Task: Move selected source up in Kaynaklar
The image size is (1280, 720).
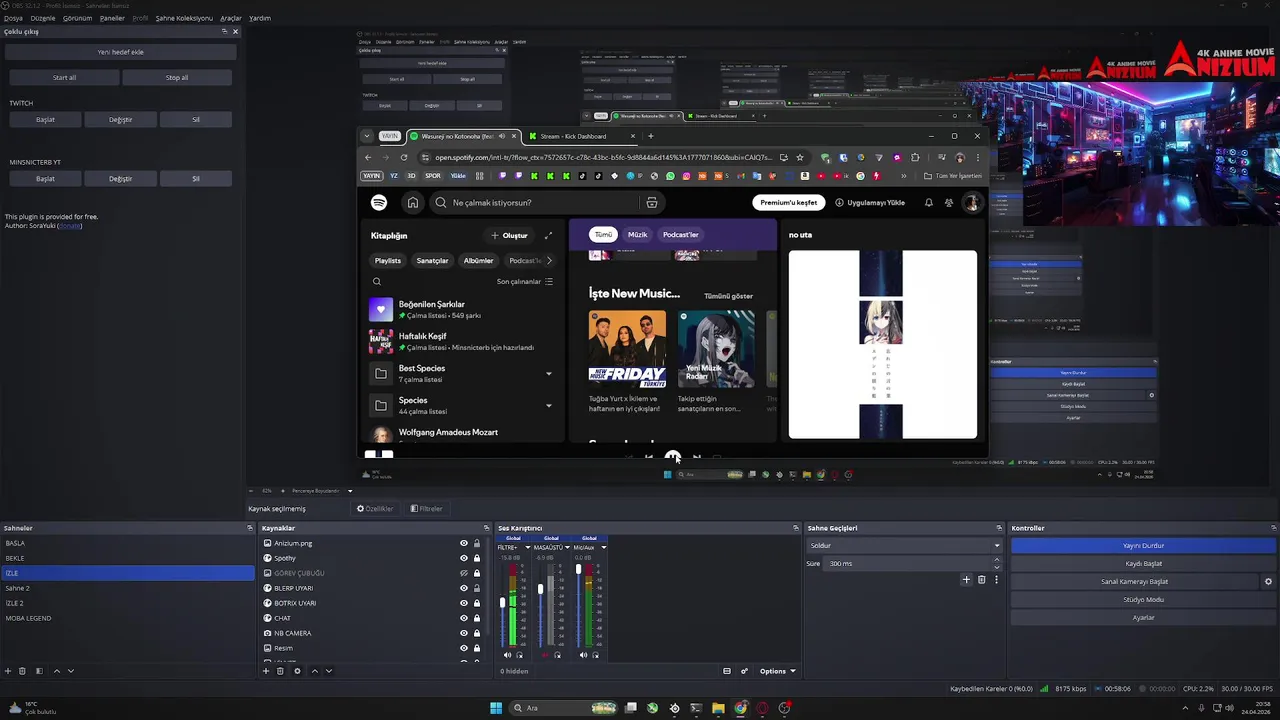Action: click(x=314, y=671)
